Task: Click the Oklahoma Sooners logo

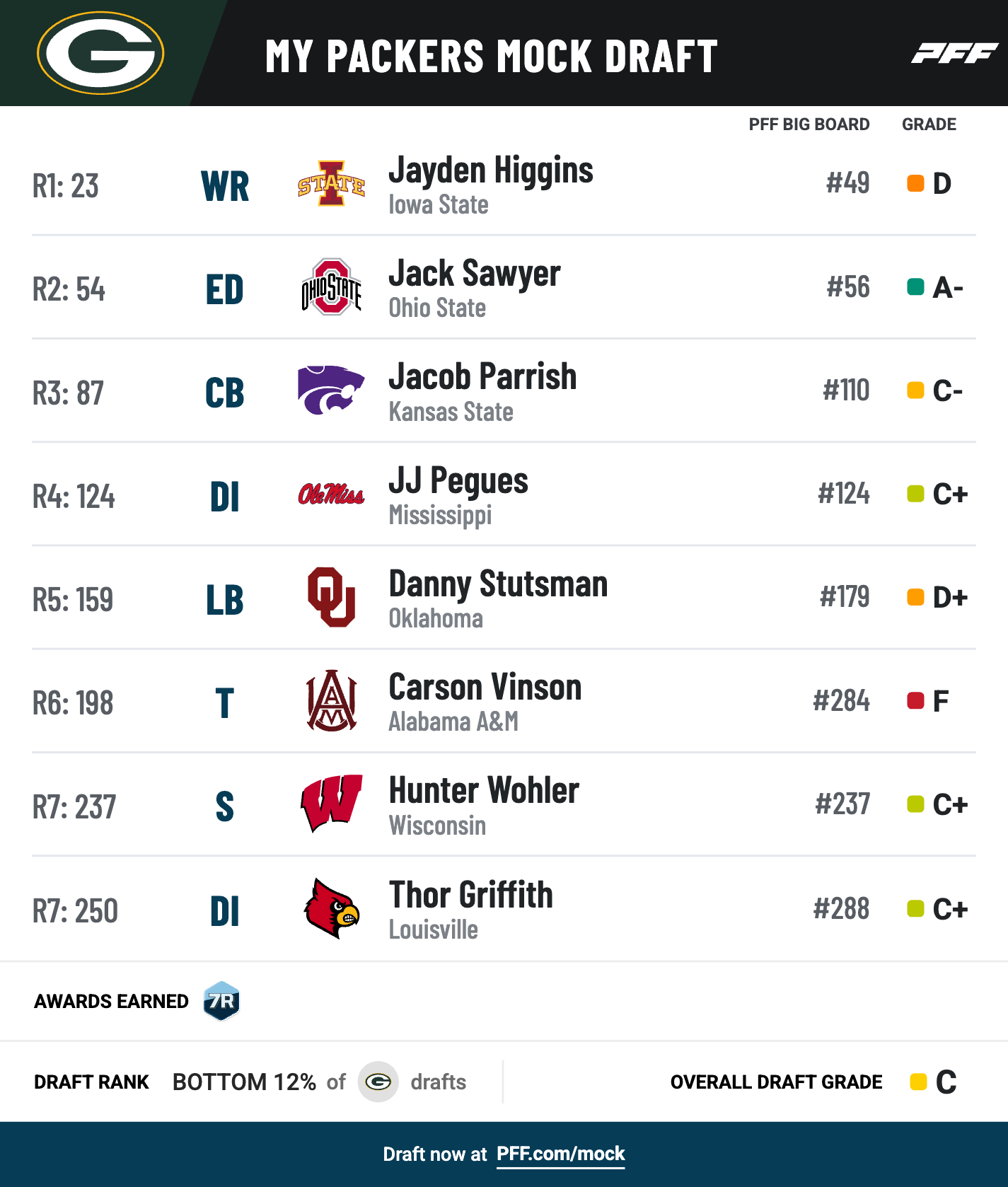Action: coord(331,597)
